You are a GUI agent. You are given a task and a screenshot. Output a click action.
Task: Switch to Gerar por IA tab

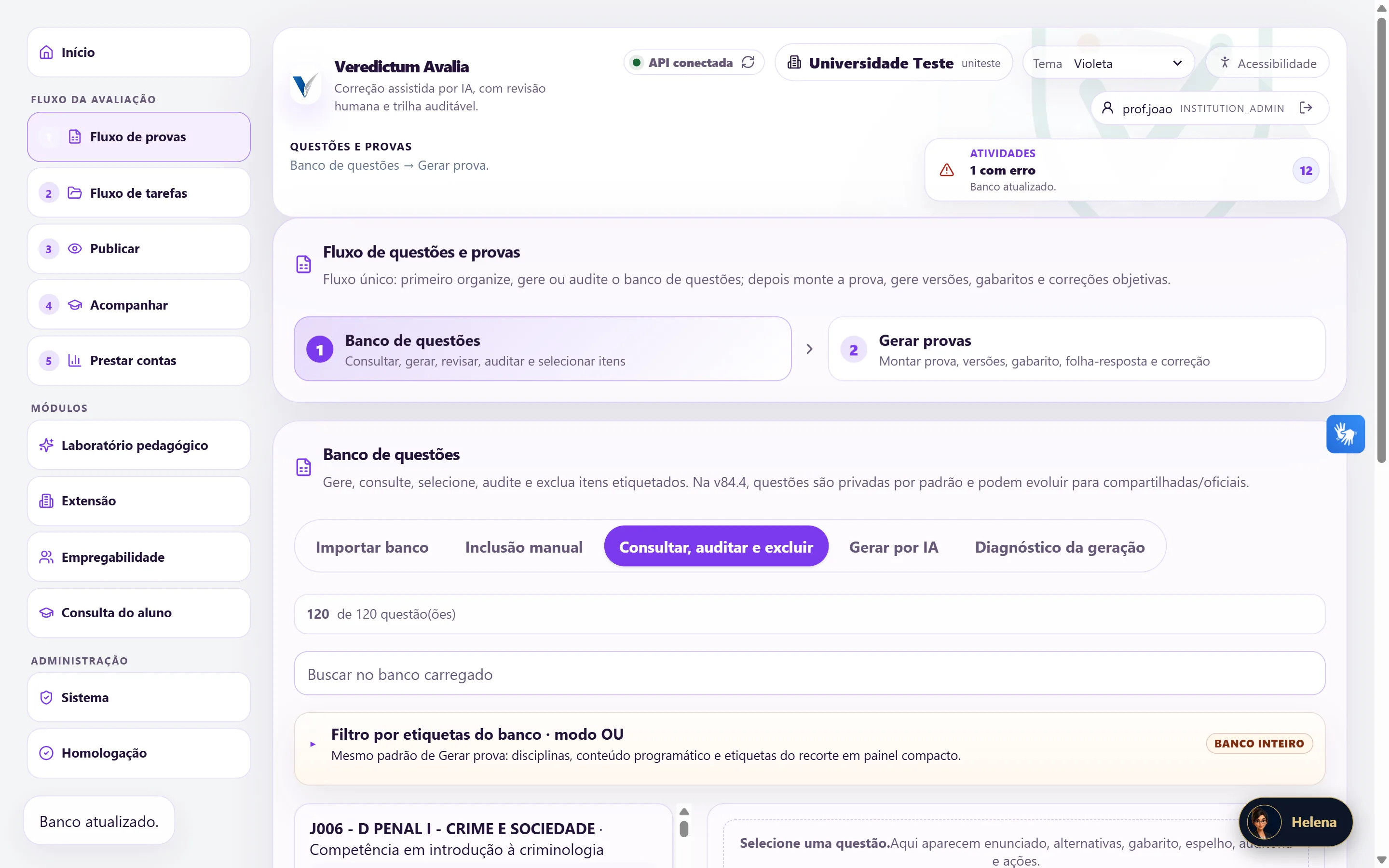pyautogui.click(x=894, y=546)
